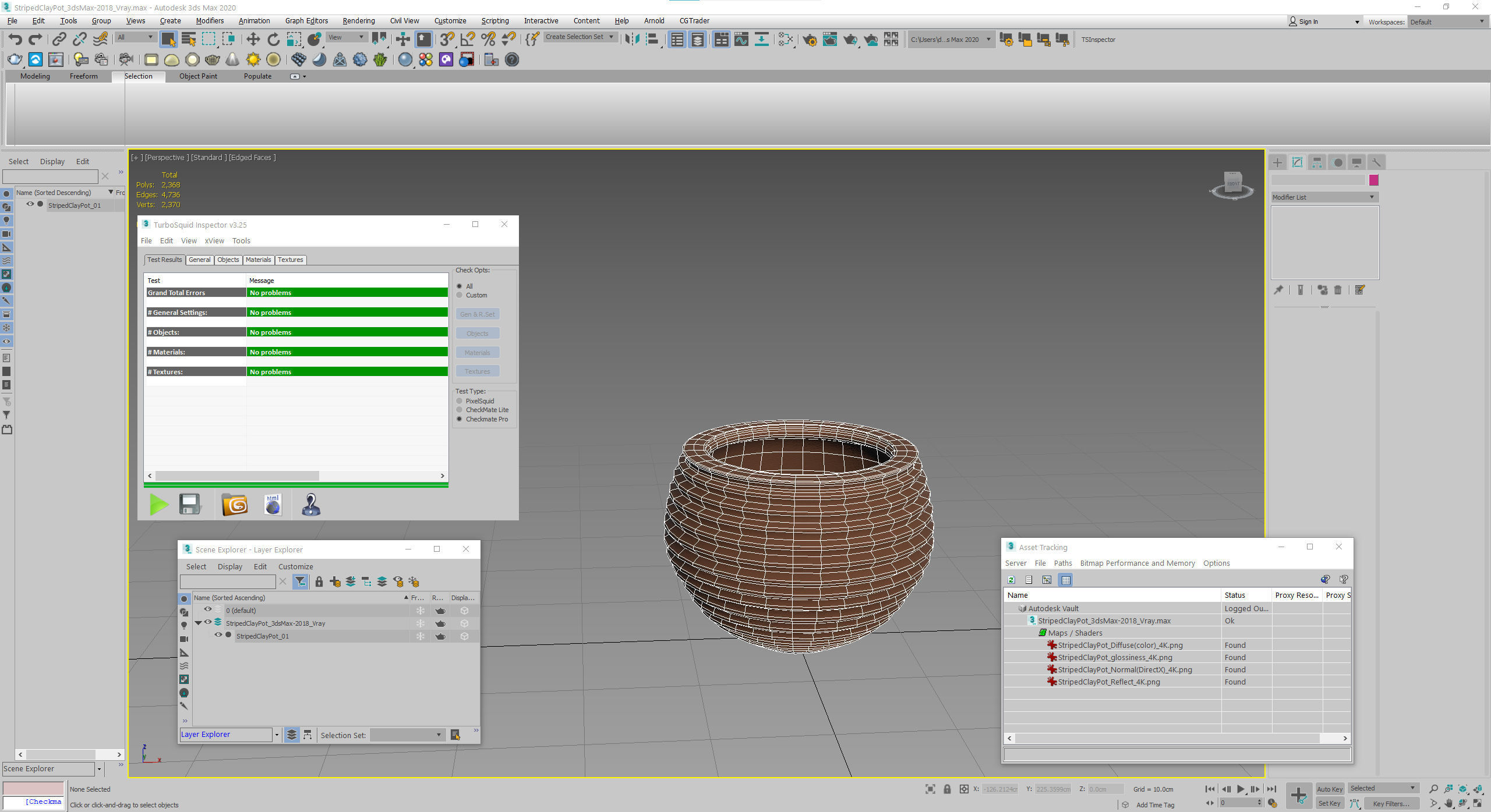Activate the Select Object tool

[x=168, y=39]
